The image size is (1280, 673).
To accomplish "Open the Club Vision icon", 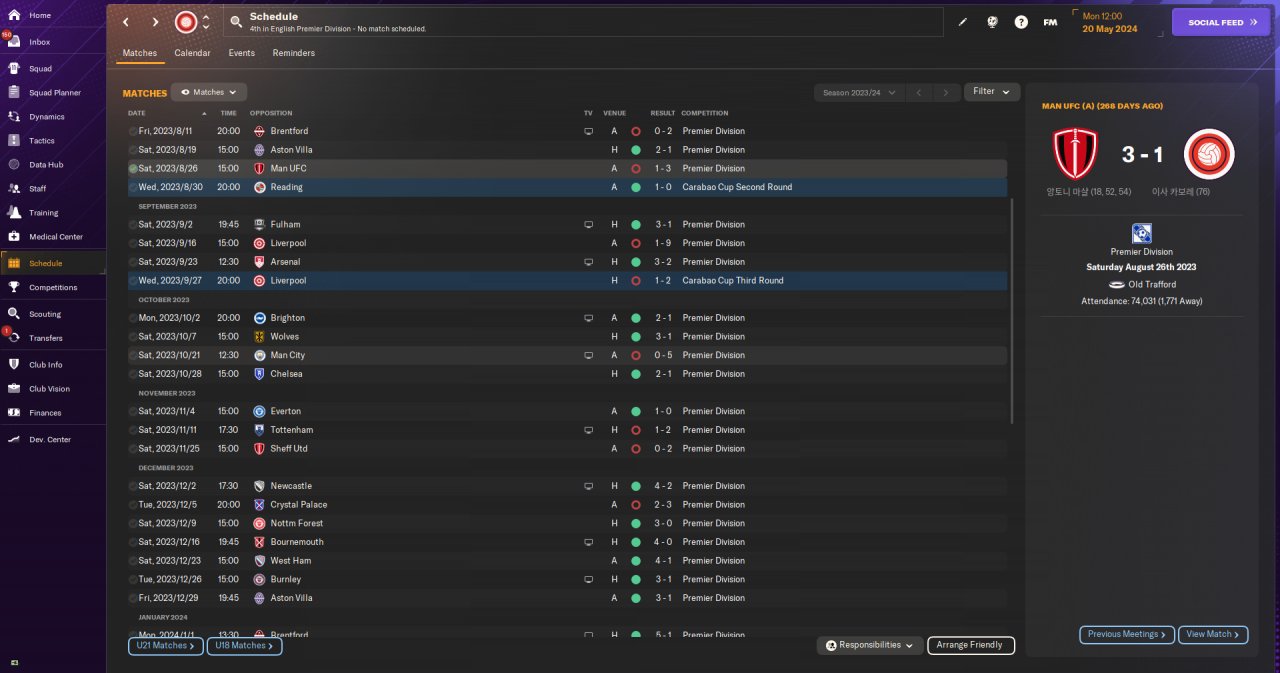I will click(x=14, y=389).
